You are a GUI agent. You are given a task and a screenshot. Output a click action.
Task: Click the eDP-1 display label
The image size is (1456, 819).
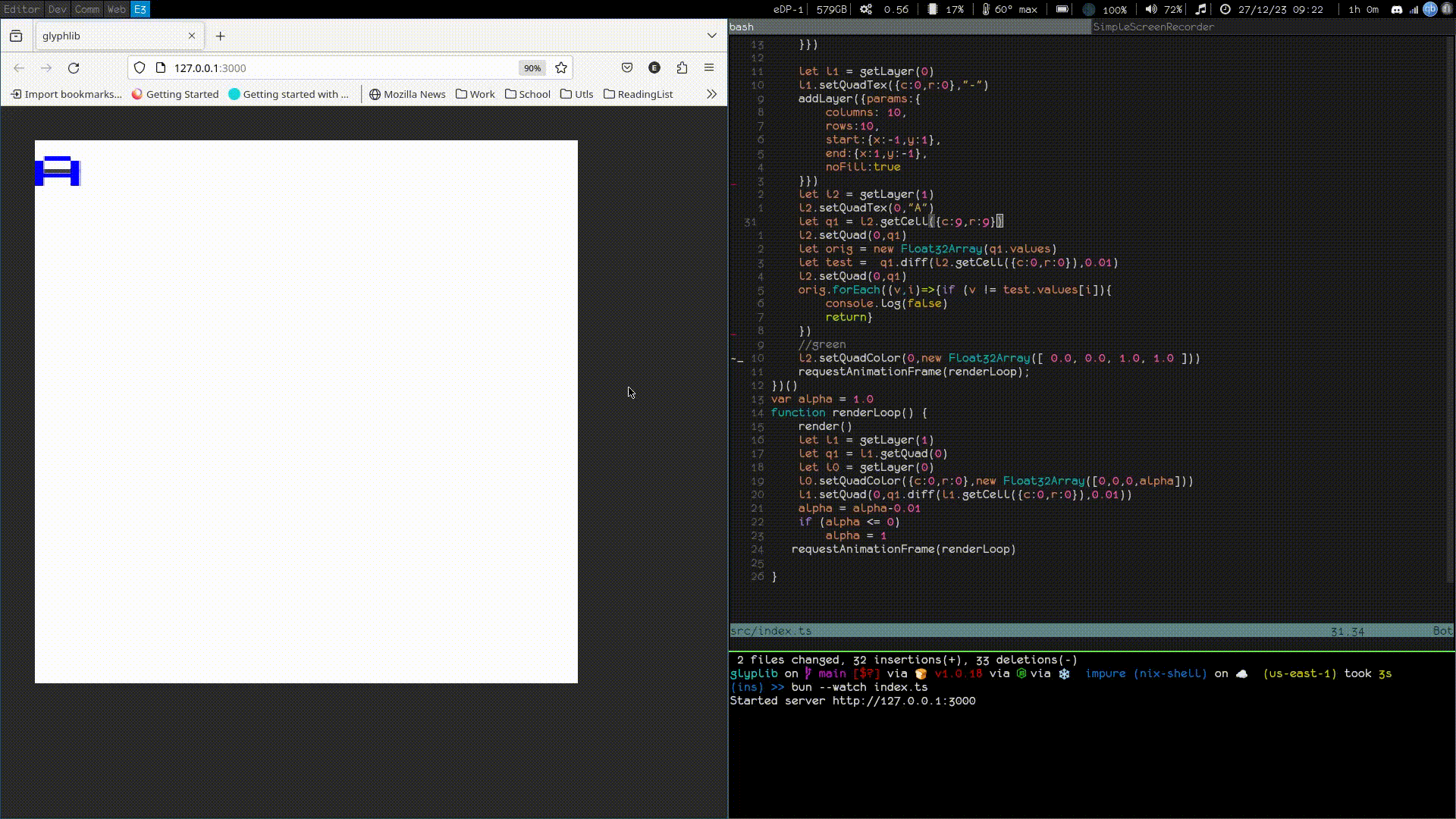pos(788,9)
